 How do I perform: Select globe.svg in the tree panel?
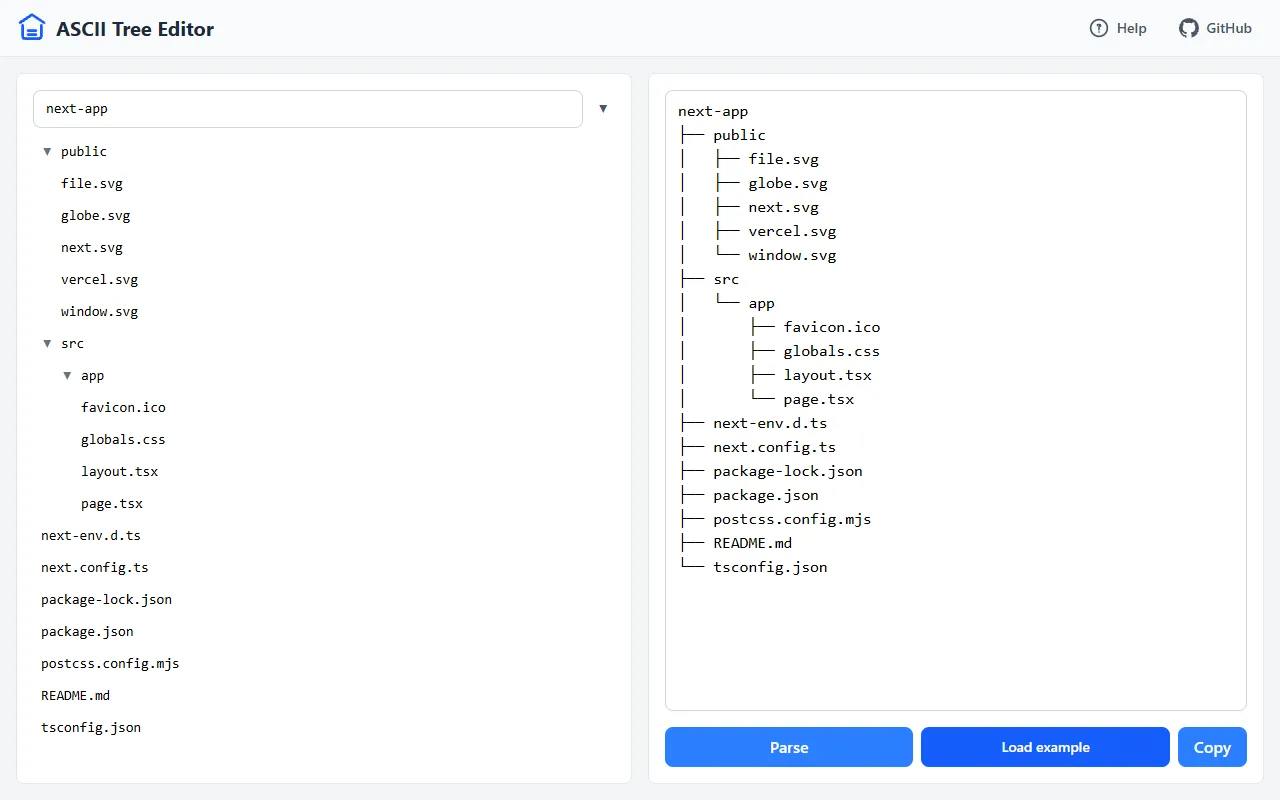[x=95, y=216]
